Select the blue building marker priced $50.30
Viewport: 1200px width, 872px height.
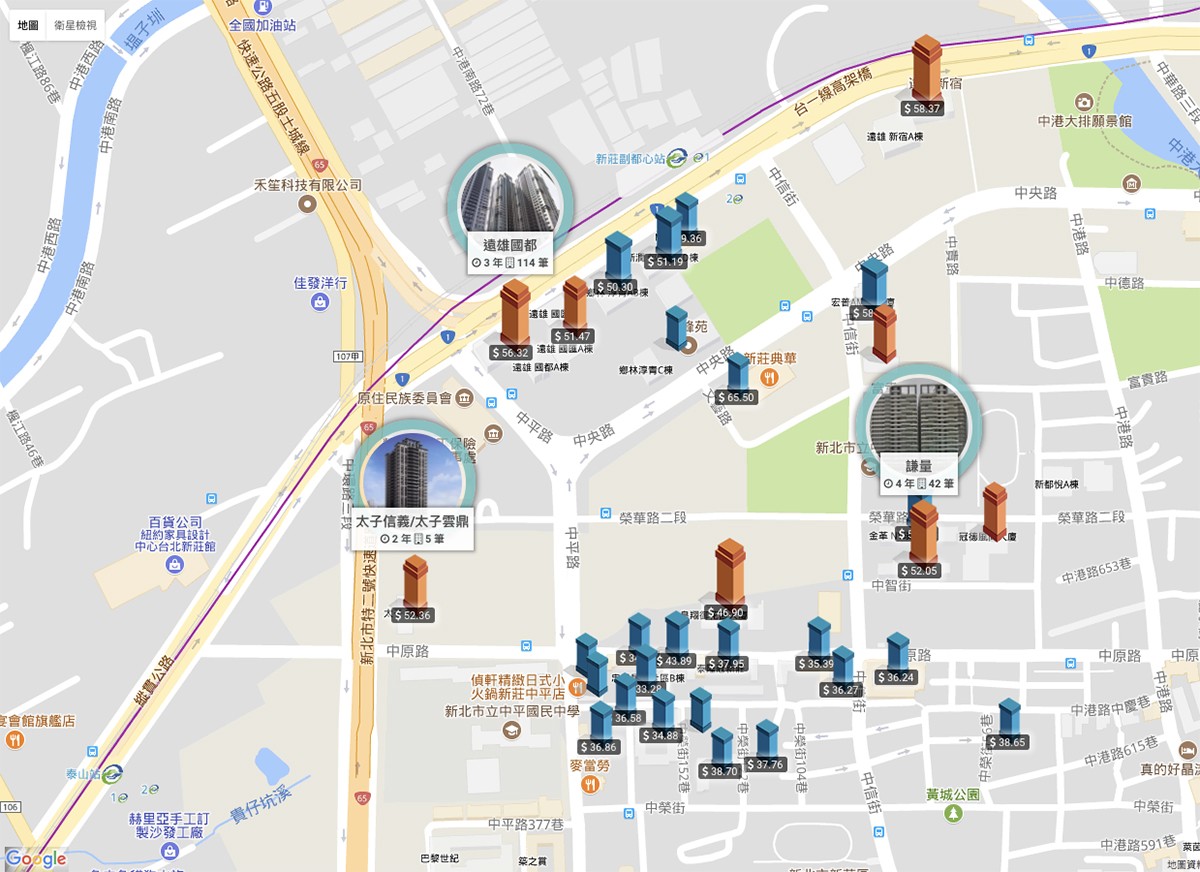coord(618,263)
